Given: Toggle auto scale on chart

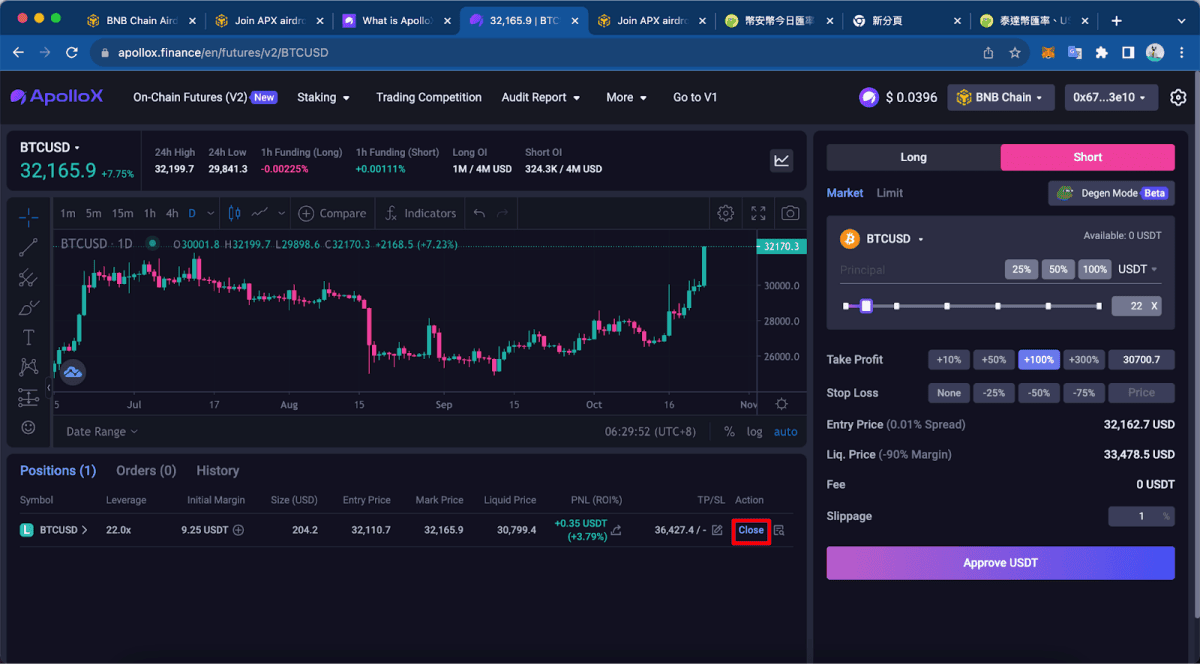Looking at the screenshot, I should point(786,432).
